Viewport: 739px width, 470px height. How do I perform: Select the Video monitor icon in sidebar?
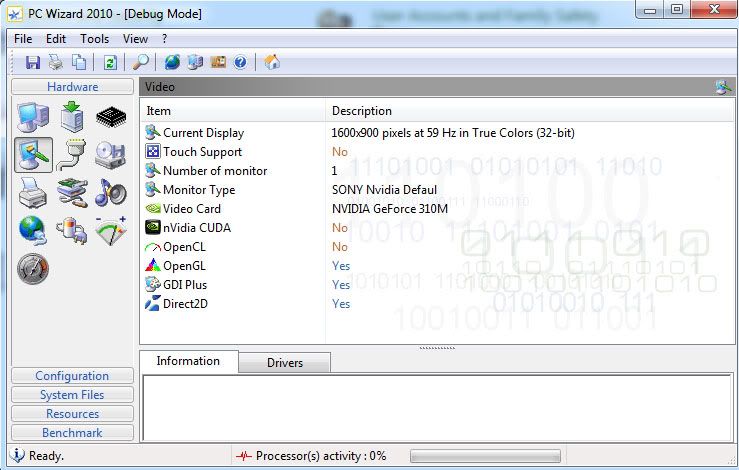33,155
